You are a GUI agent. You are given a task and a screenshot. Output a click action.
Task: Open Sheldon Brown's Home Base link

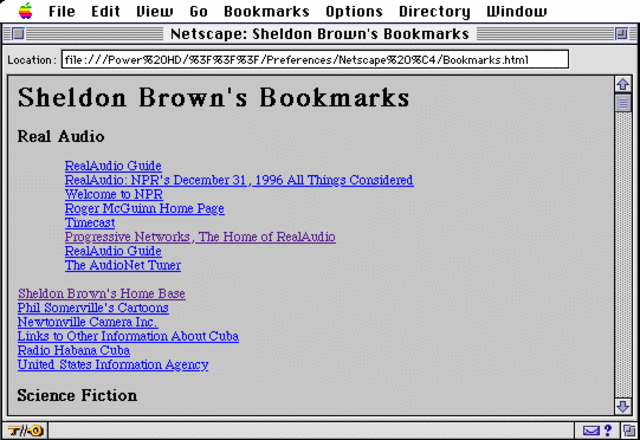click(101, 293)
